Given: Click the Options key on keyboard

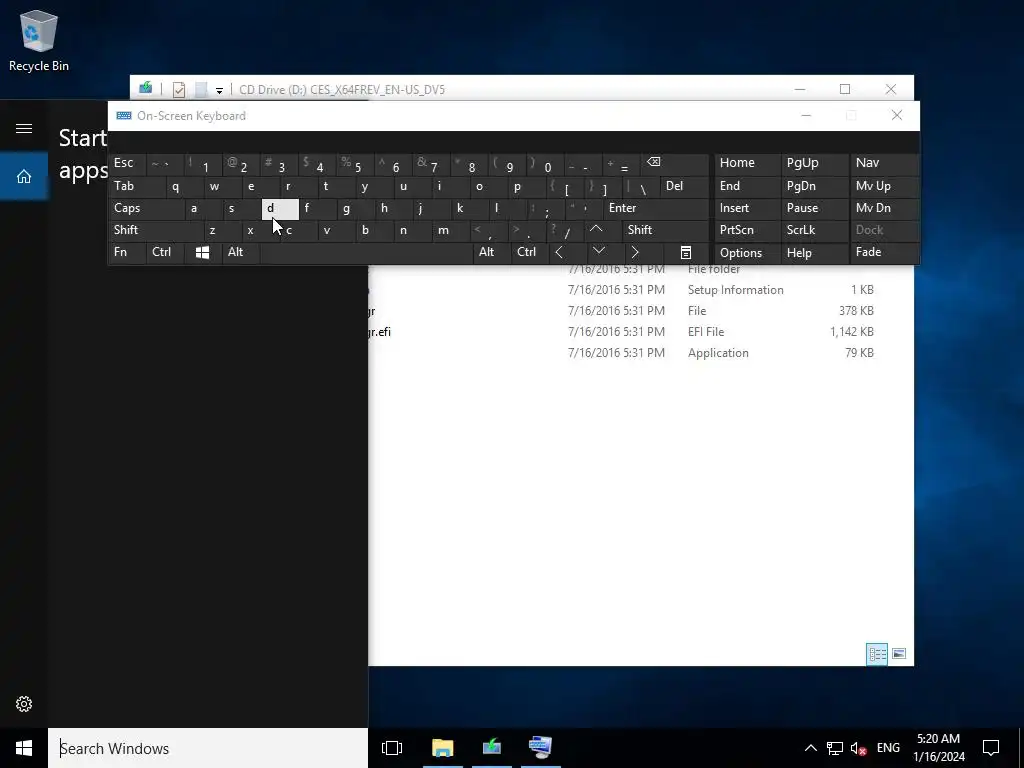Looking at the screenshot, I should point(747,253).
